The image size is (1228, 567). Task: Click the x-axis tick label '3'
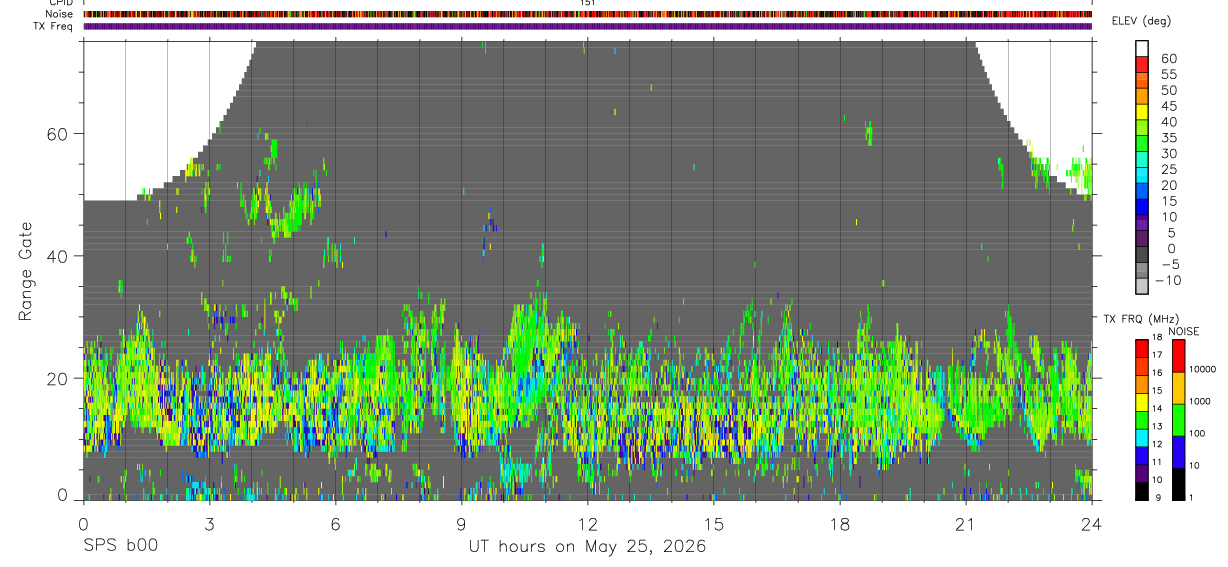209,523
